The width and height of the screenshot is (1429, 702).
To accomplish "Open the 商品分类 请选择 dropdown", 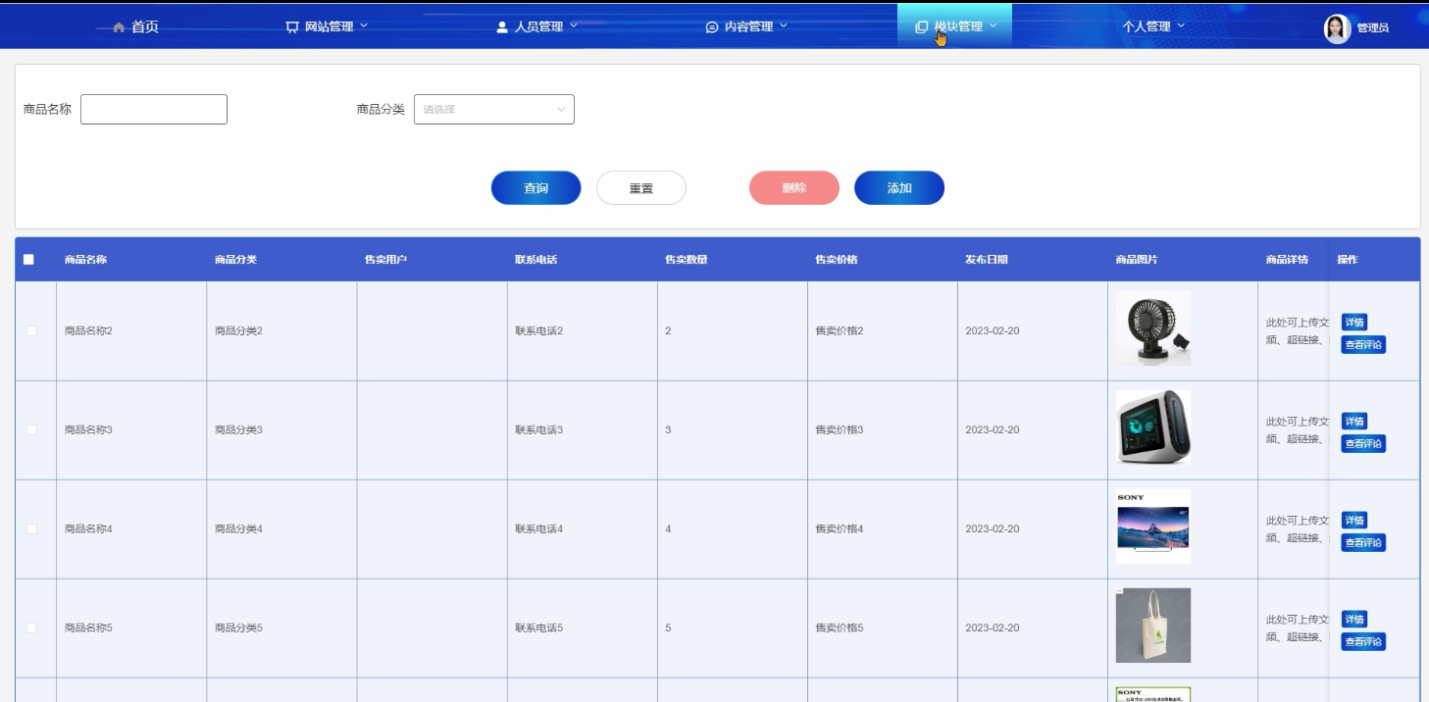I will [494, 109].
